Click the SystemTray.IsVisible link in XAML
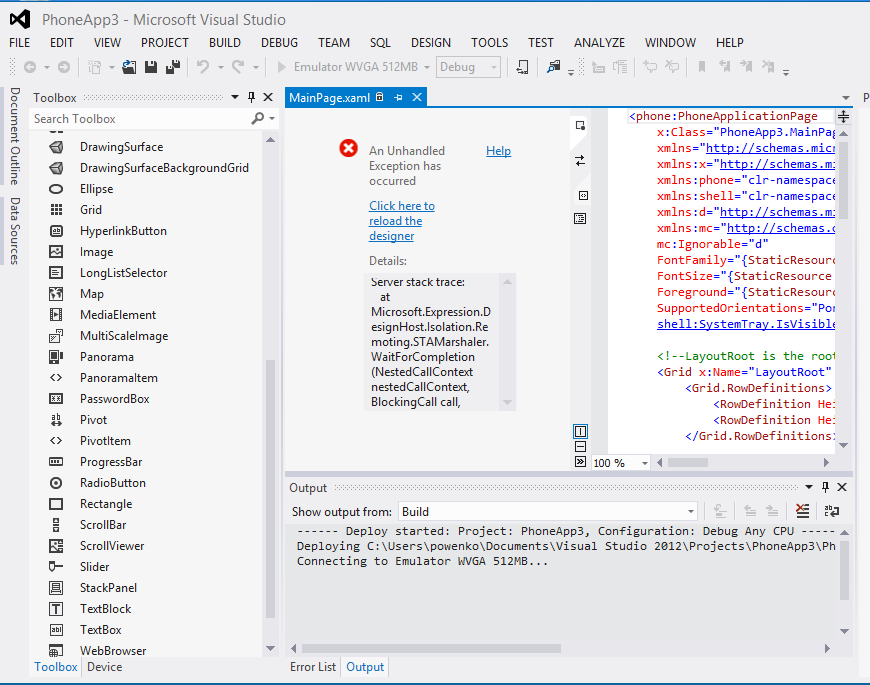870x685 pixels. coord(746,324)
